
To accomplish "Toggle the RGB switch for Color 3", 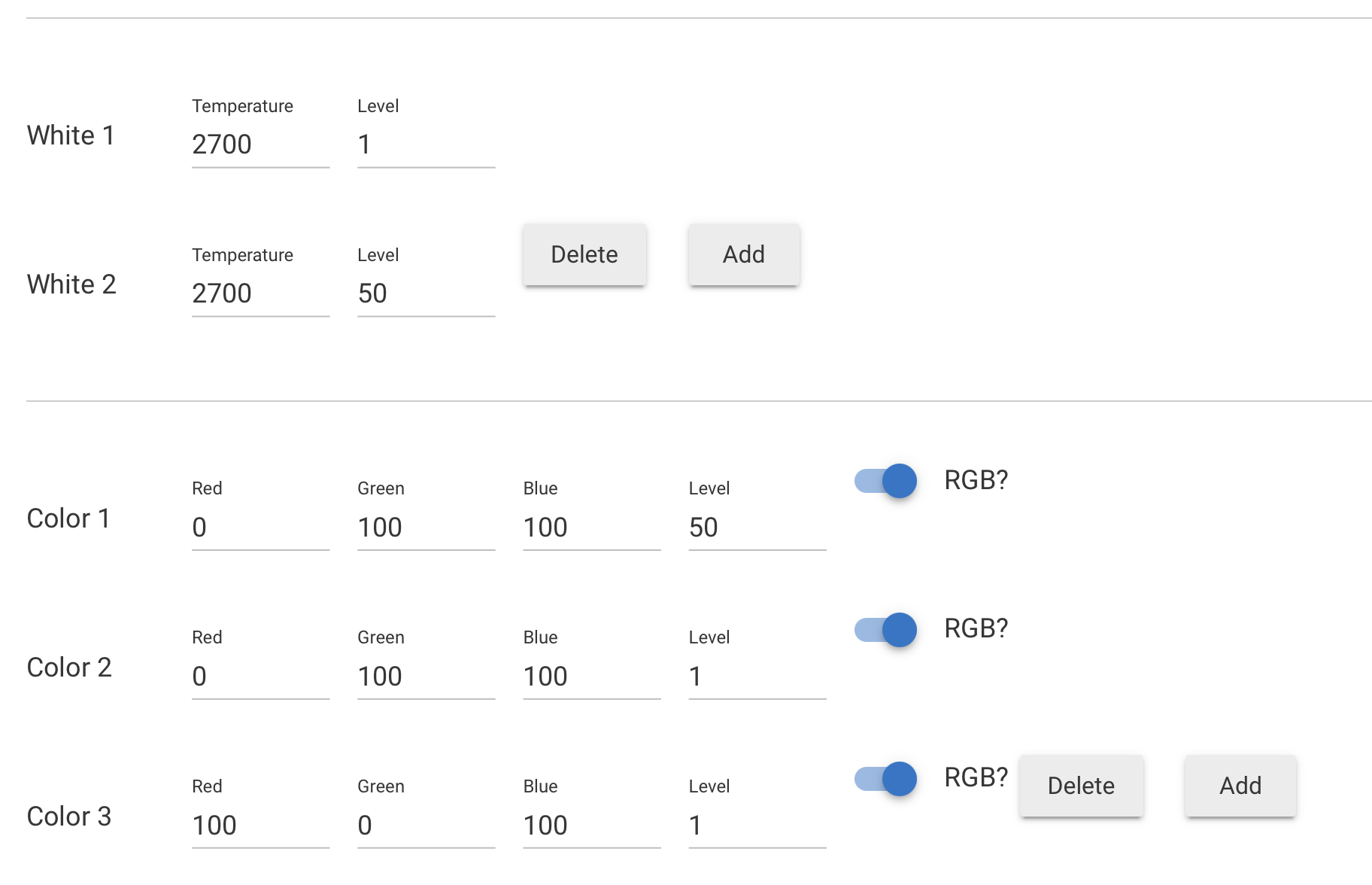I will point(885,779).
